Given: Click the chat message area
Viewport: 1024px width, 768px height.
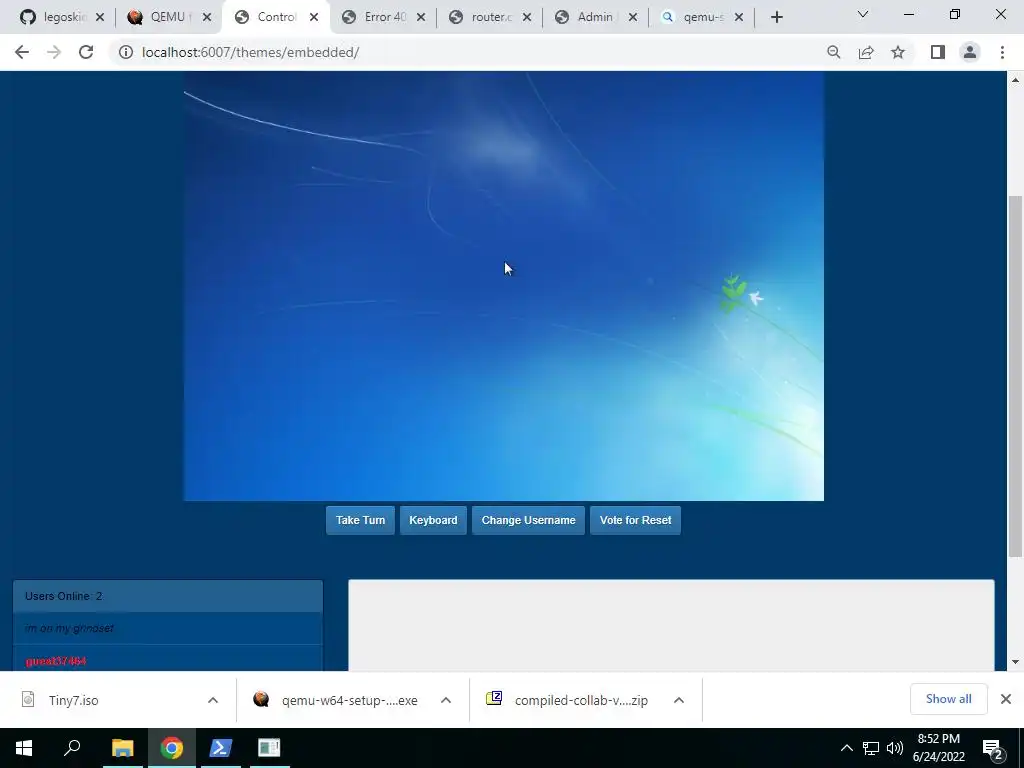Looking at the screenshot, I should (671, 625).
